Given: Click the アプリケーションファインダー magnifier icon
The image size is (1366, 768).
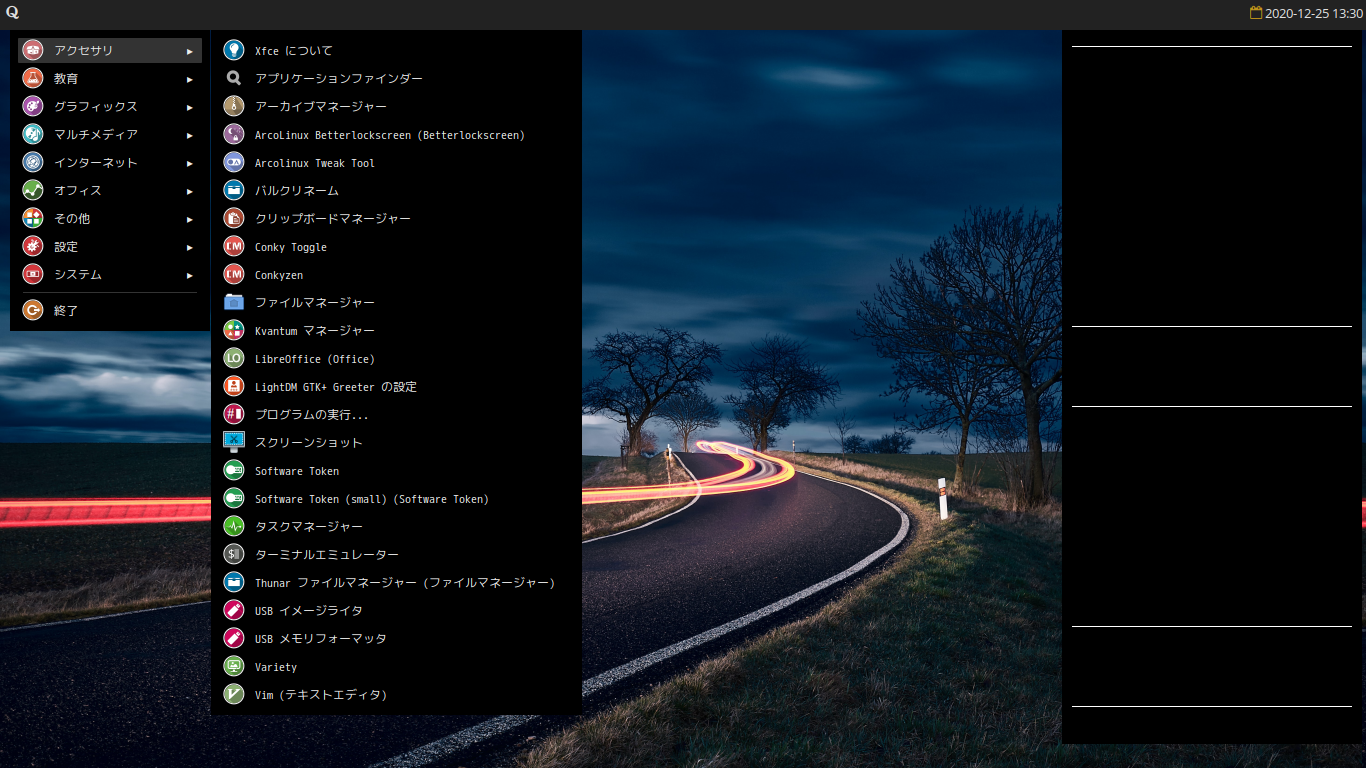Looking at the screenshot, I should click(x=233, y=78).
